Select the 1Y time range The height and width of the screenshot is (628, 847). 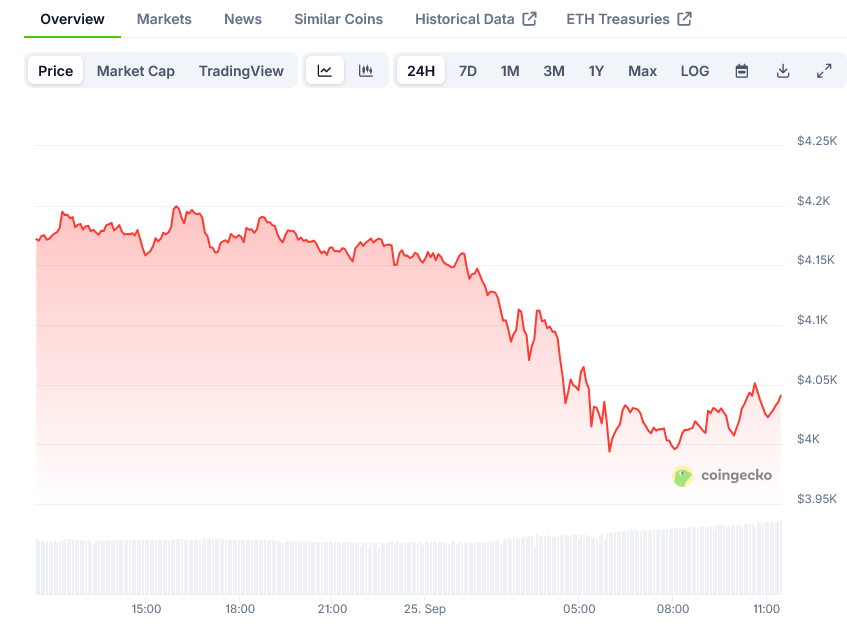pos(596,71)
